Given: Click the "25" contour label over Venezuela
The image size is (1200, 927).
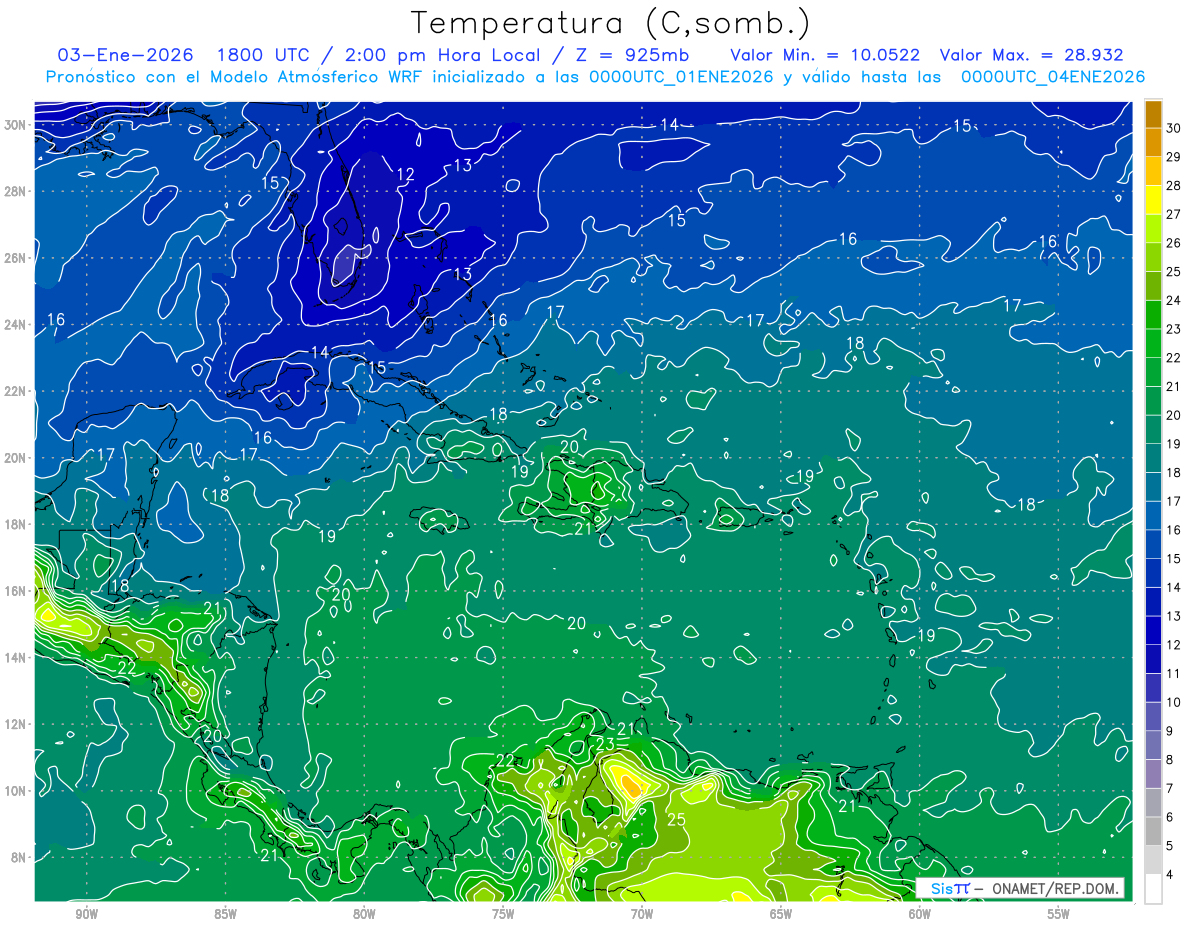Looking at the screenshot, I should point(676,819).
